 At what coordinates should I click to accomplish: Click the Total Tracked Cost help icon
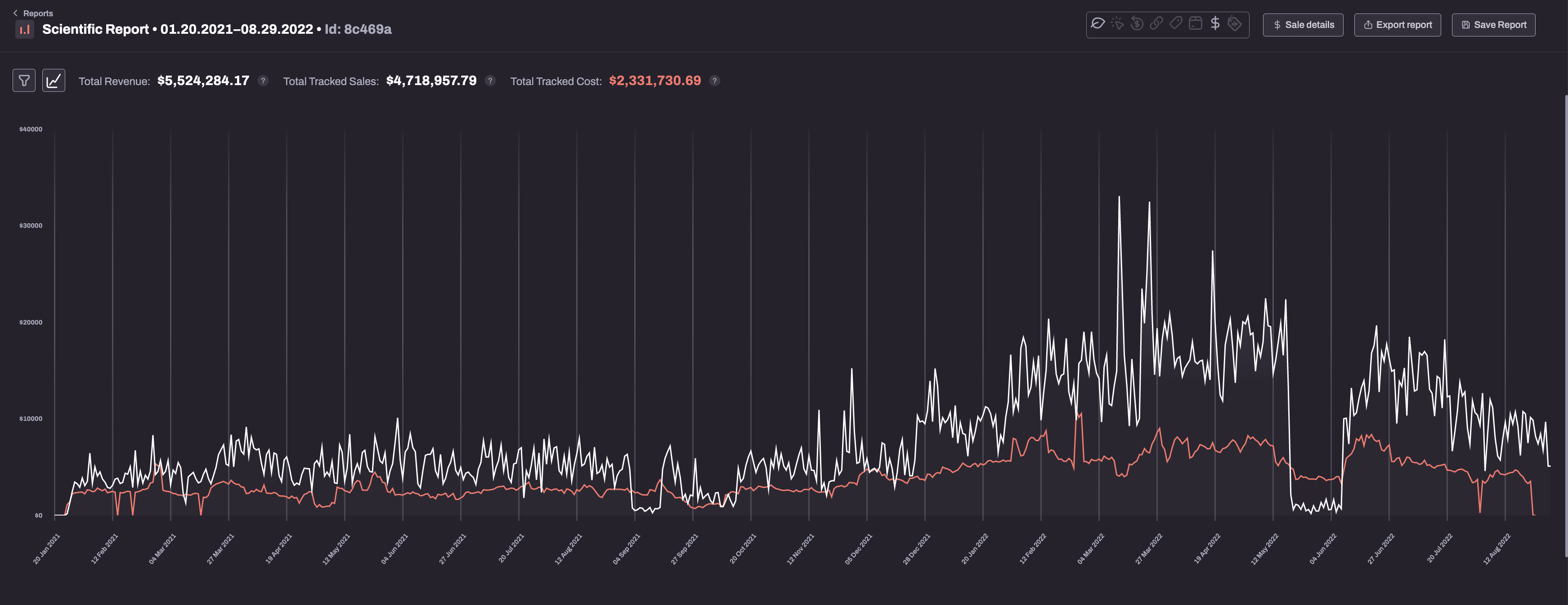pyautogui.click(x=715, y=81)
